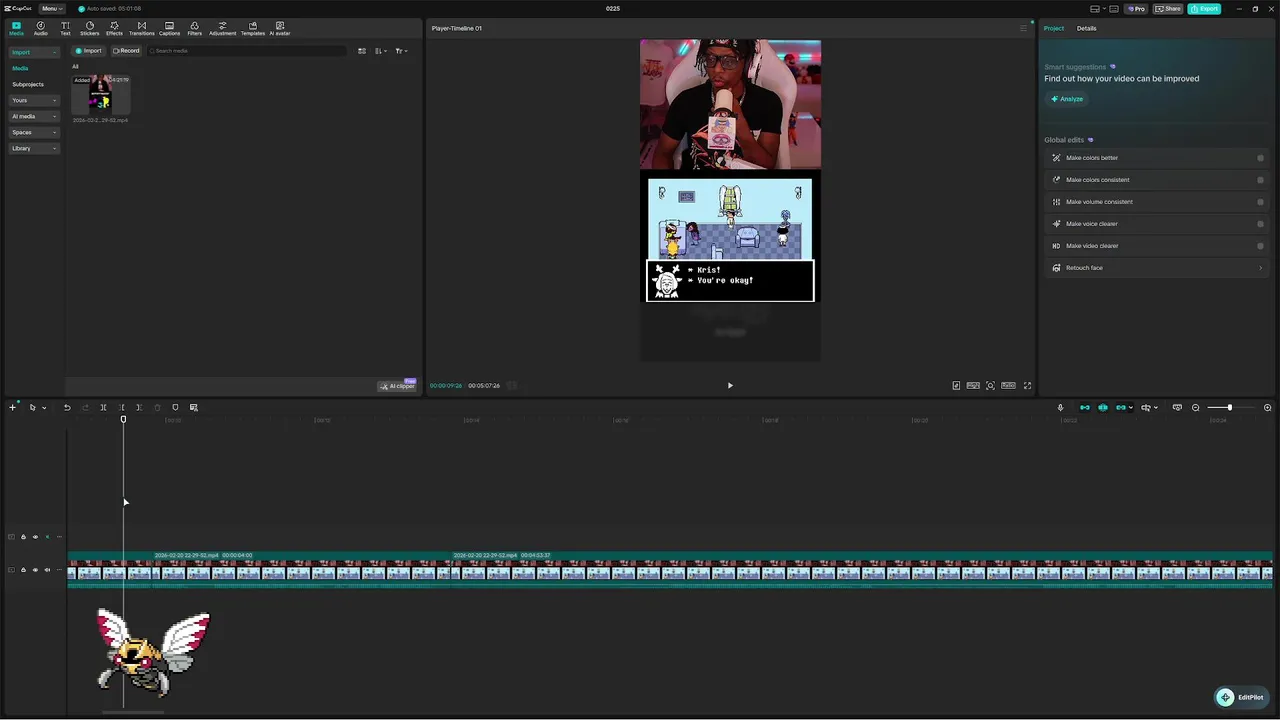Click the undo arrow in timeline toolbar
This screenshot has height=720, width=1280.
point(67,407)
